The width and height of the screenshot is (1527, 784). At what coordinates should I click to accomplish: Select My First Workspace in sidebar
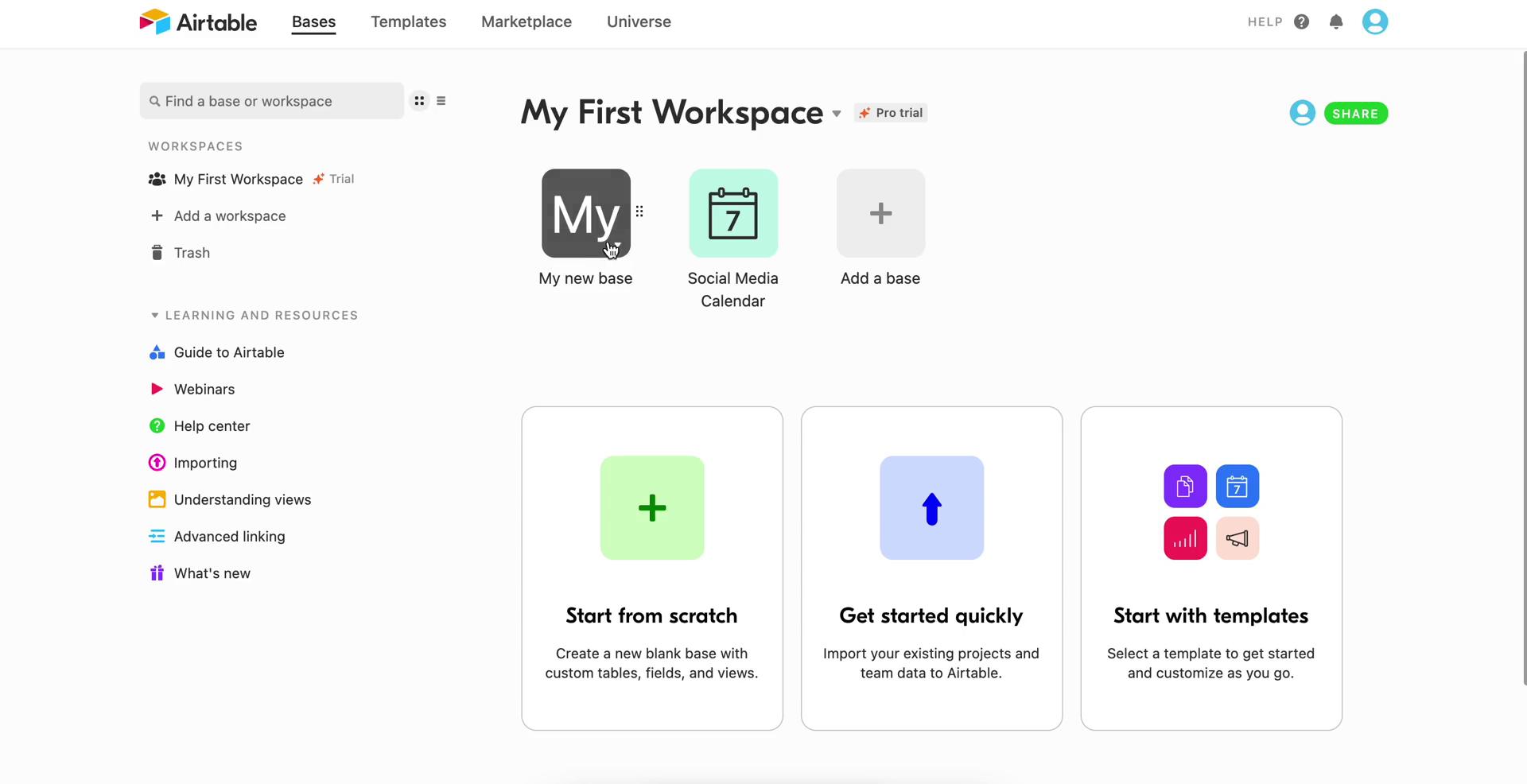(239, 179)
